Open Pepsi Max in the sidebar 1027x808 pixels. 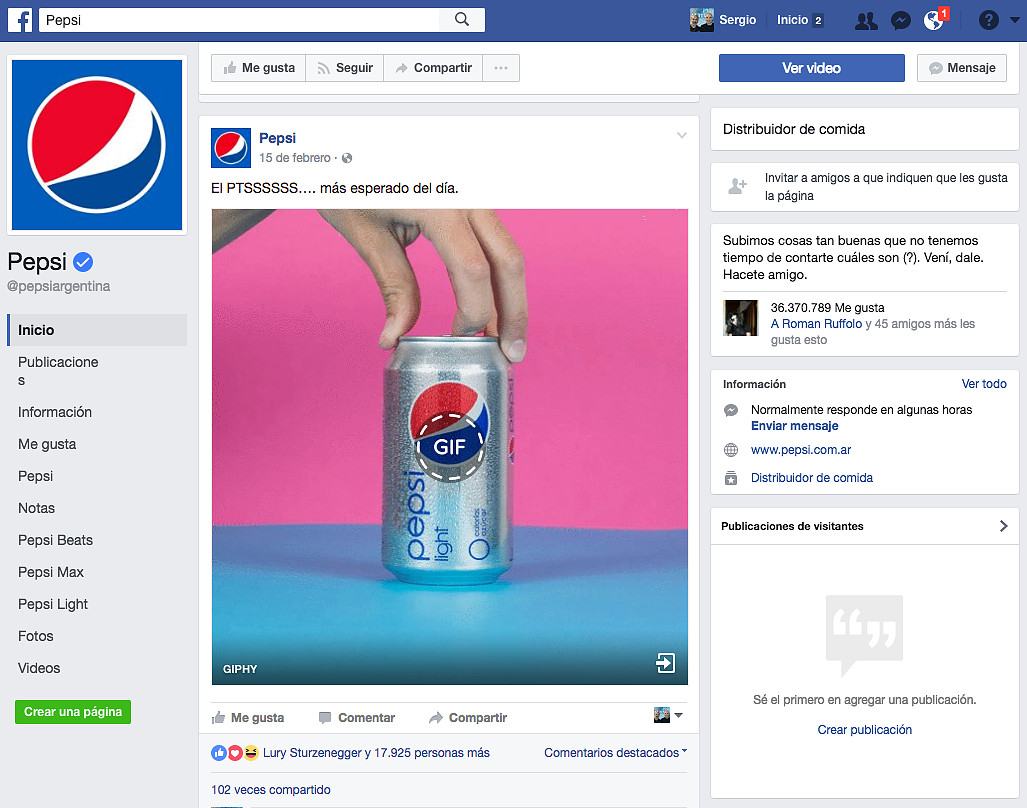pos(51,572)
